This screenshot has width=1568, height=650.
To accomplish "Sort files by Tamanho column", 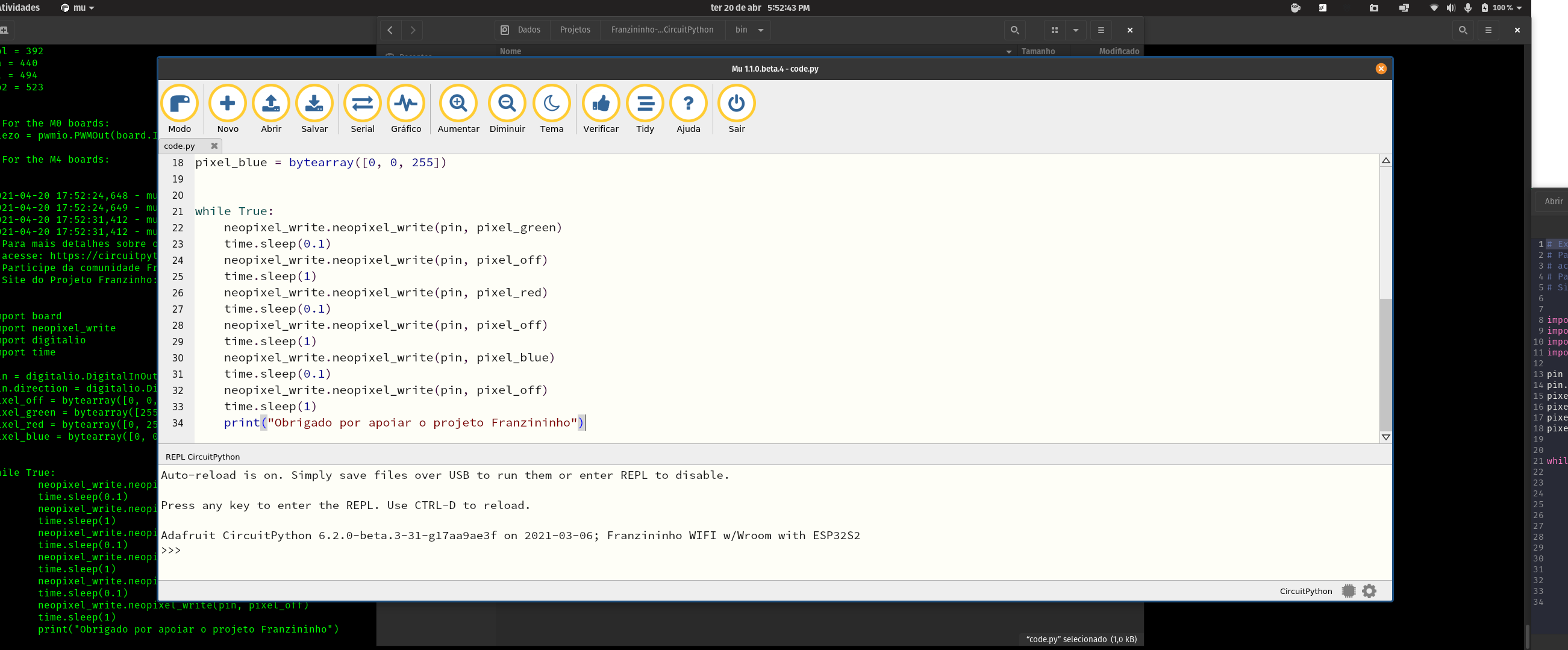I will [x=1038, y=51].
